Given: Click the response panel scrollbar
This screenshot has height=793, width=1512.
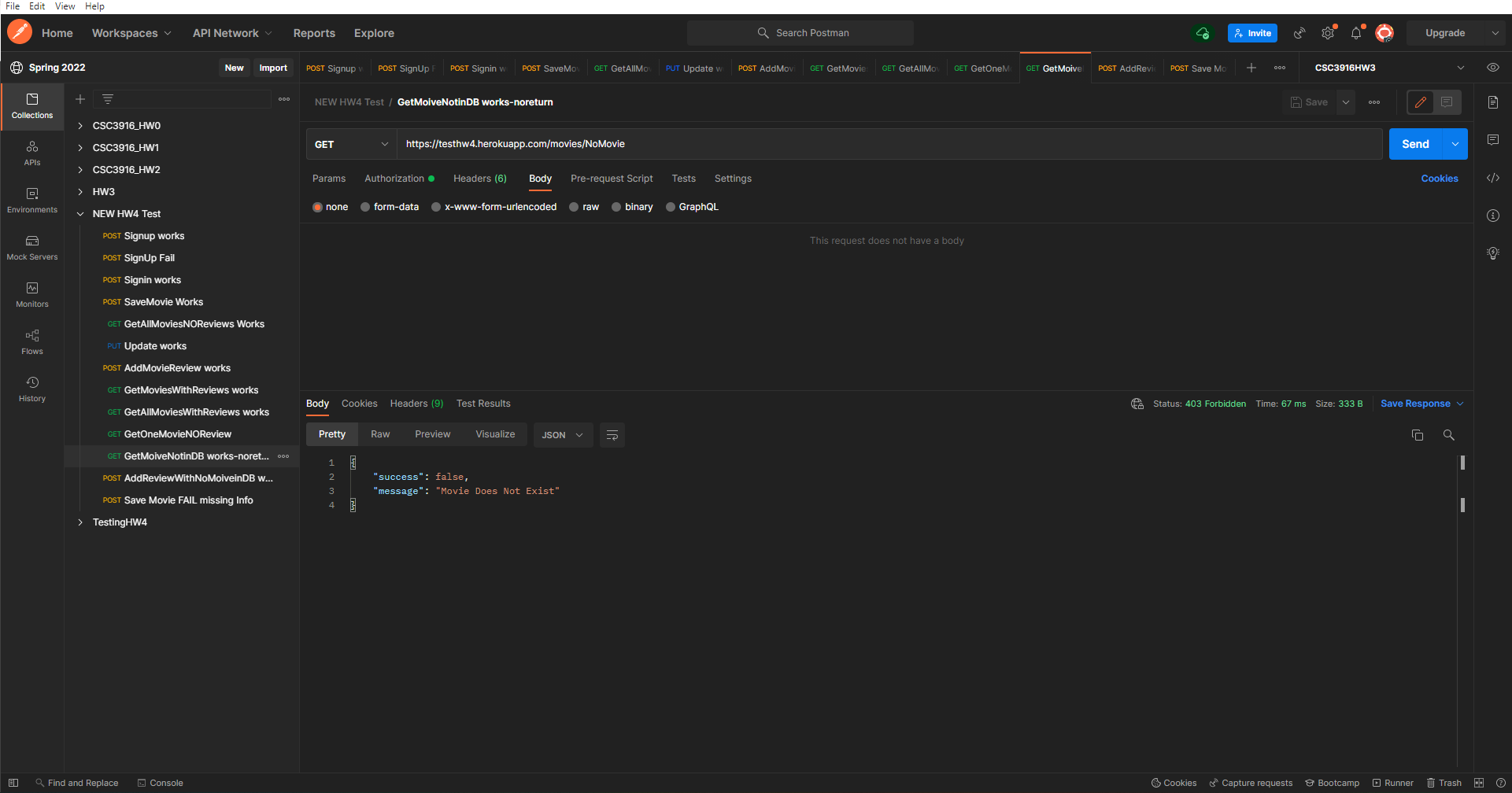Looking at the screenshot, I should 1463,463.
